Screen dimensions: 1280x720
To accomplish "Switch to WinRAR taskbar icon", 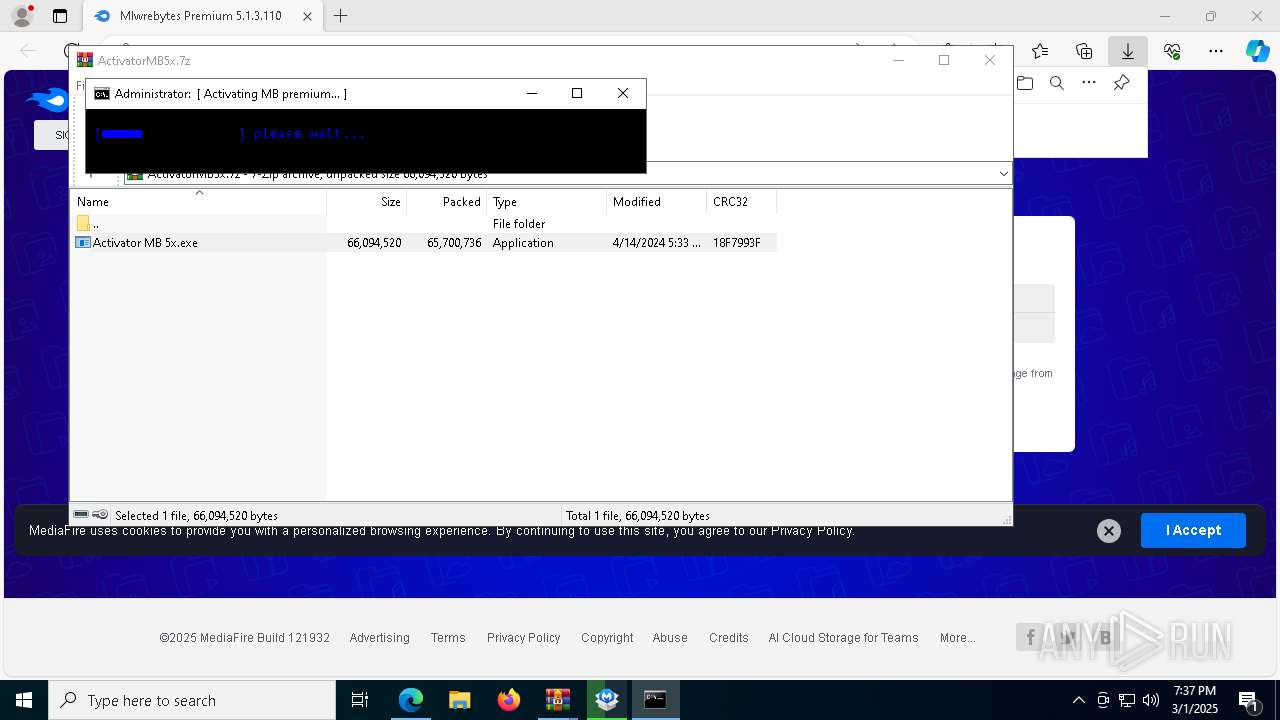I will coord(558,700).
